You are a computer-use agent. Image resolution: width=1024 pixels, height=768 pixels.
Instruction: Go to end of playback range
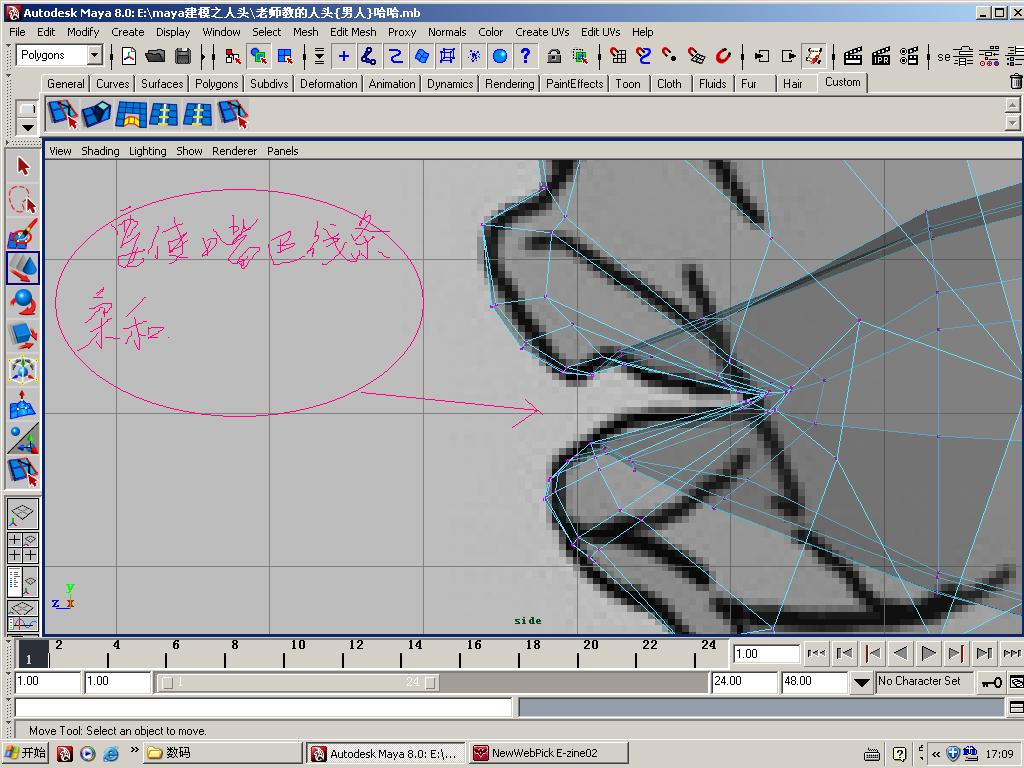coord(1012,652)
